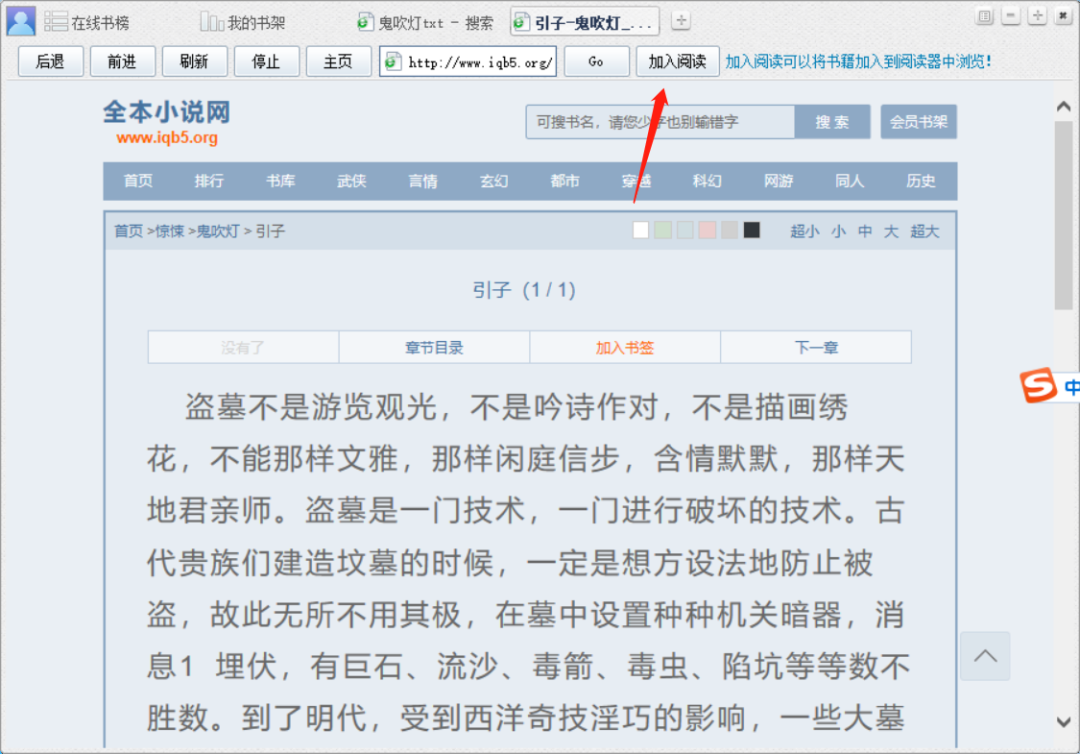Image resolution: width=1080 pixels, height=754 pixels.
Task: Click the 引子 (1 / 1) chapter heading
Action: pos(523,289)
